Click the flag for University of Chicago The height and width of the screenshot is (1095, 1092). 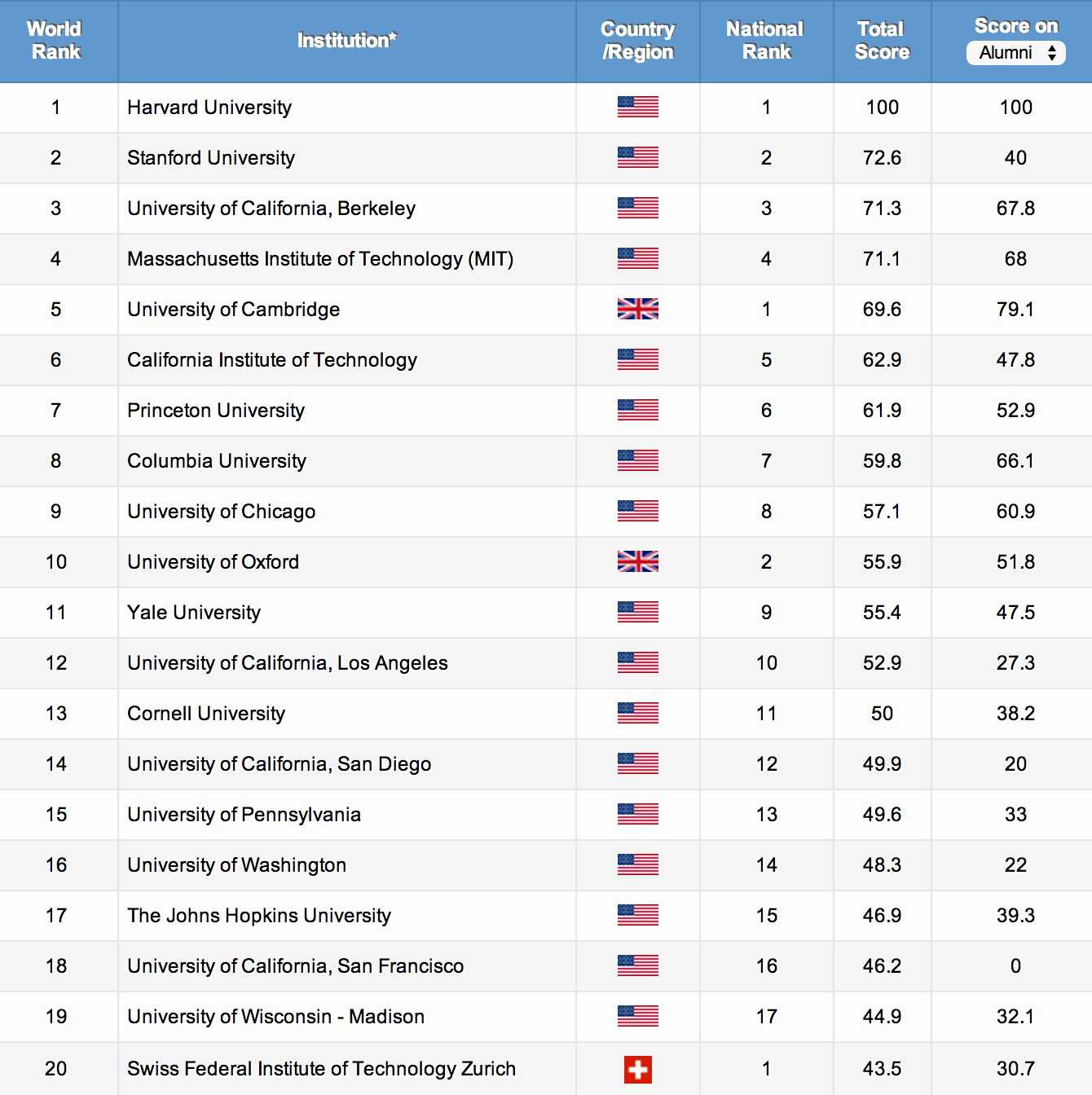coord(638,511)
